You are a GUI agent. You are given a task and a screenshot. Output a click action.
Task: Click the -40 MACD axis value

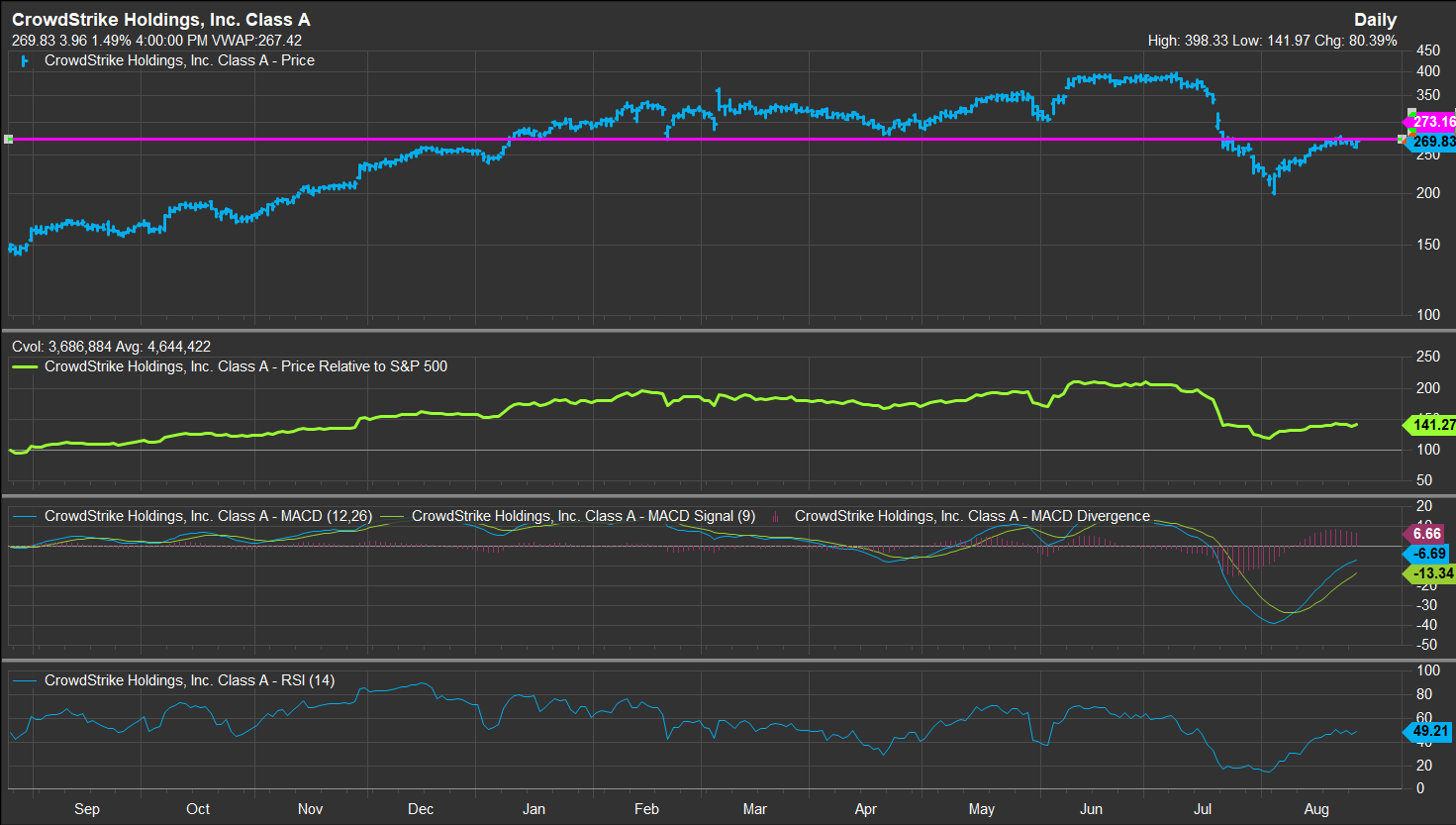tap(1425, 625)
